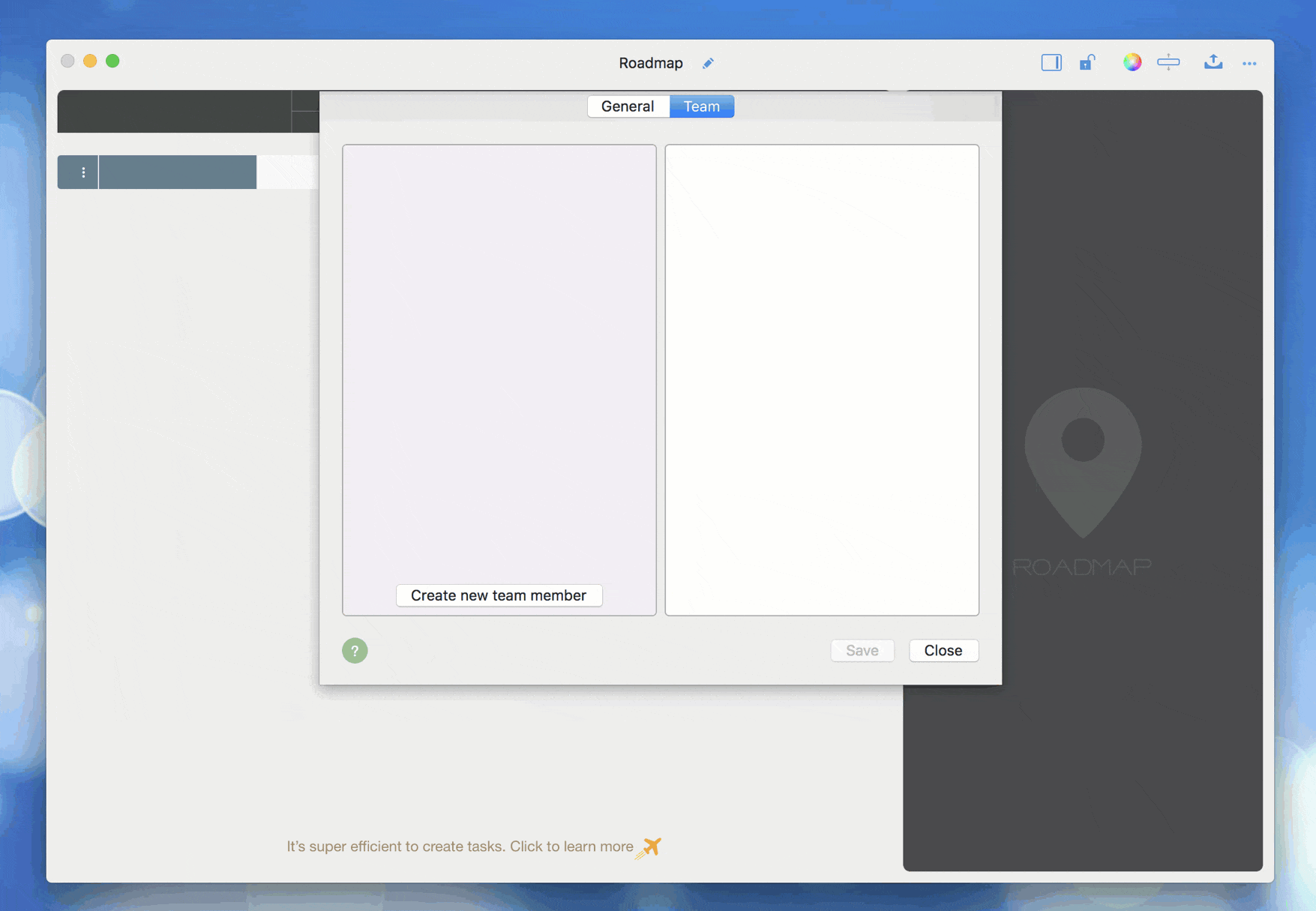This screenshot has height=911, width=1316.
Task: Click the pencil icon beside Roadmap title
Action: click(x=708, y=64)
